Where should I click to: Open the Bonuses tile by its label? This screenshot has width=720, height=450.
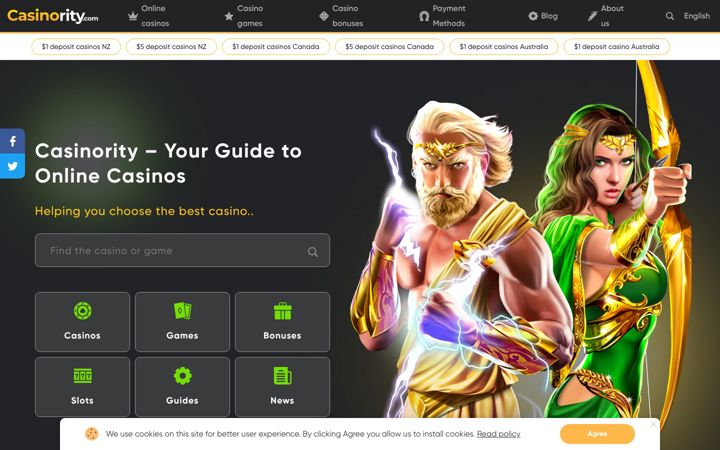pos(282,336)
